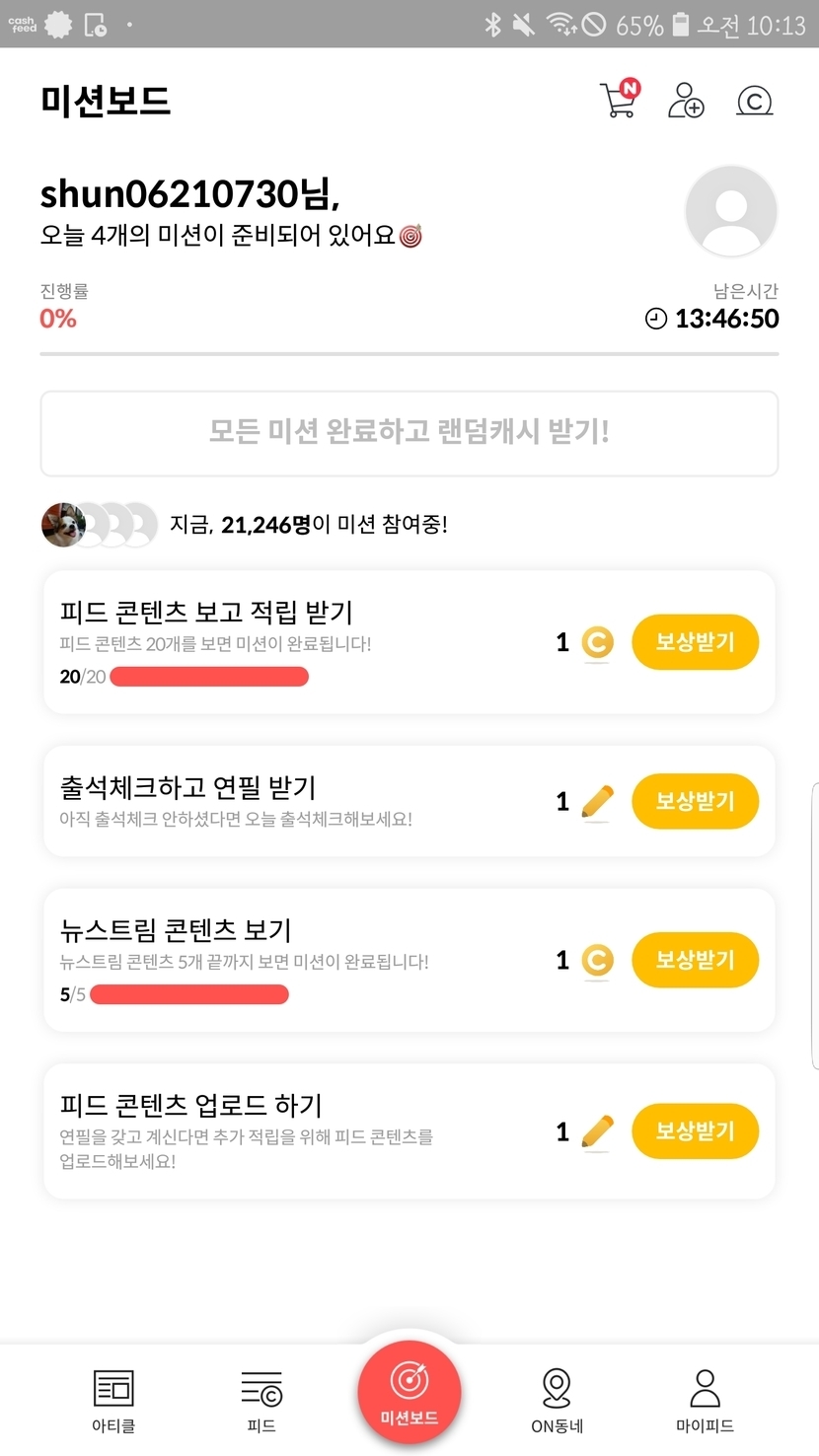
Task: Tap the pencil icon on 출석체크 mission
Action: coord(597,802)
